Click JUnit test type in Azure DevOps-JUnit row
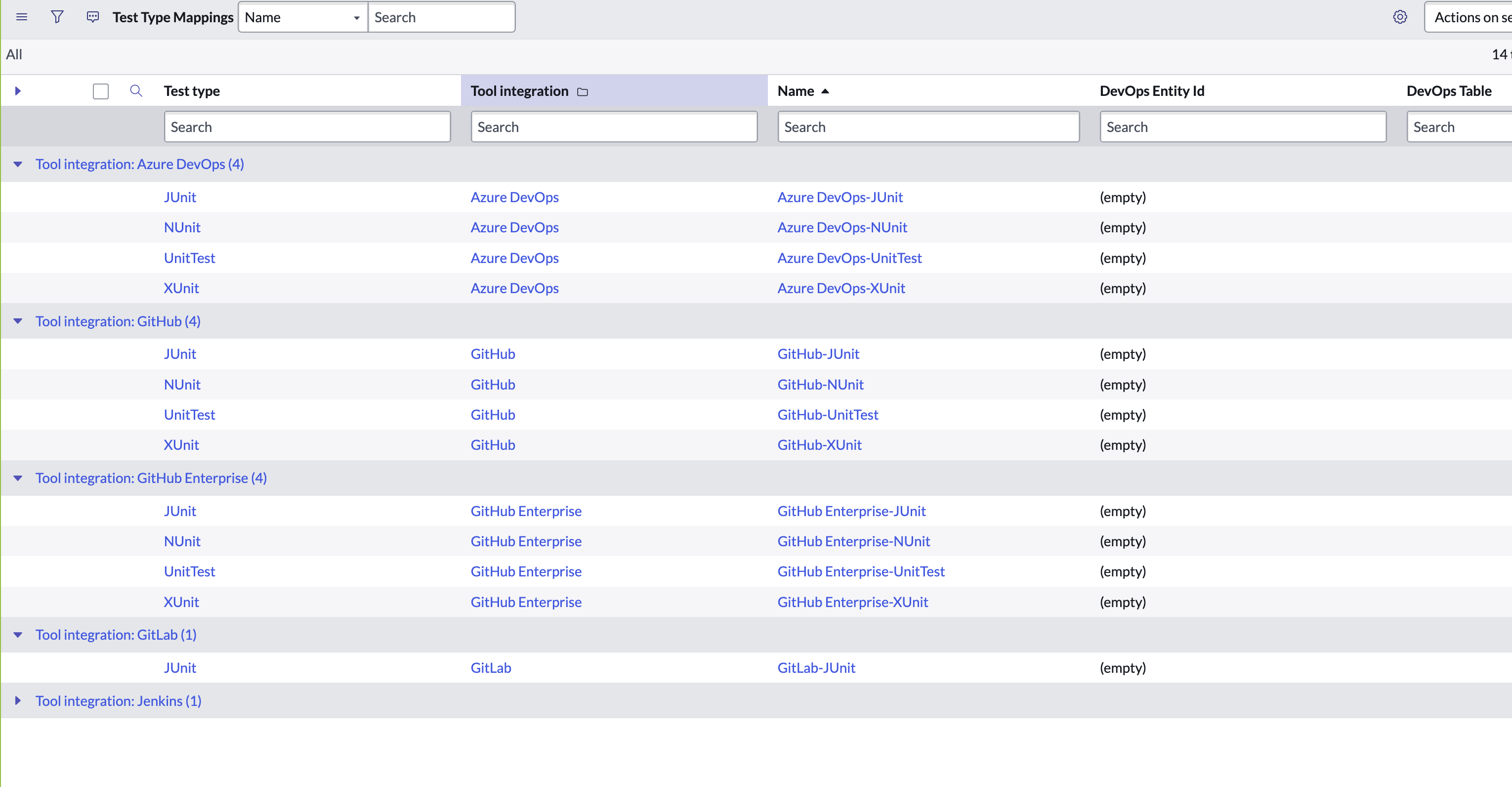The width and height of the screenshot is (1512, 787). pos(179,197)
